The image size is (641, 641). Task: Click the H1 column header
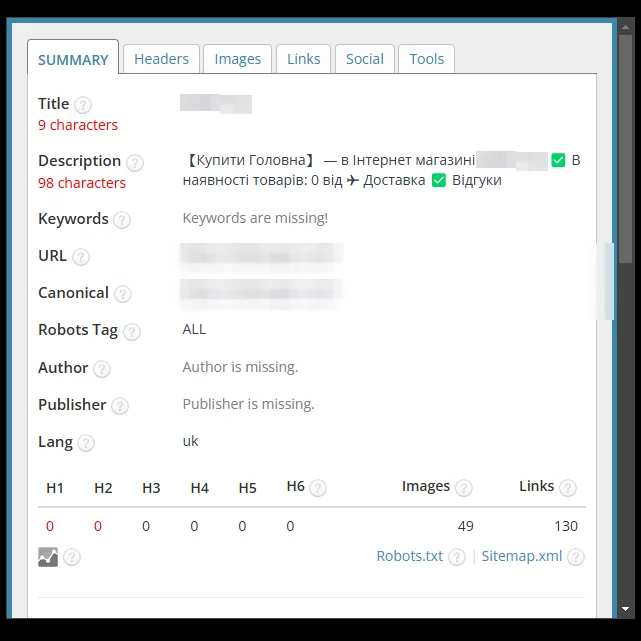pos(55,488)
